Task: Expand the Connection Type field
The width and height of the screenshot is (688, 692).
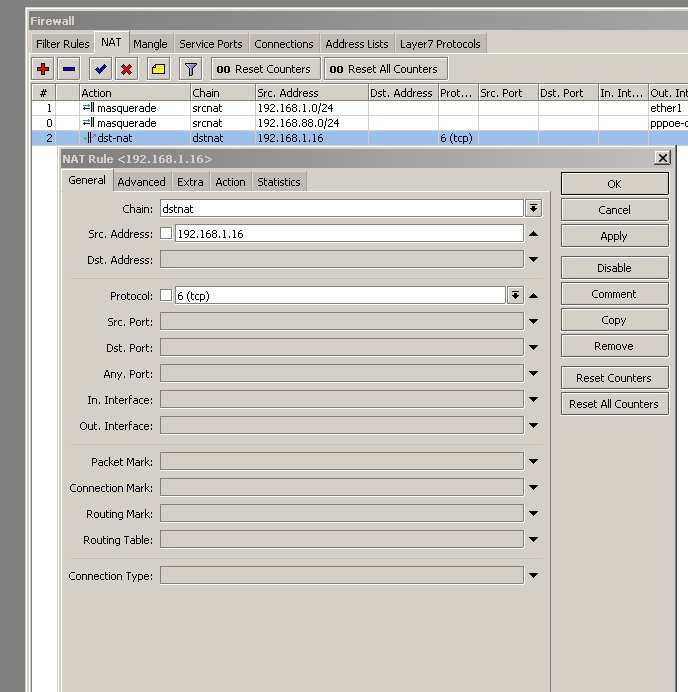Action: [x=534, y=575]
